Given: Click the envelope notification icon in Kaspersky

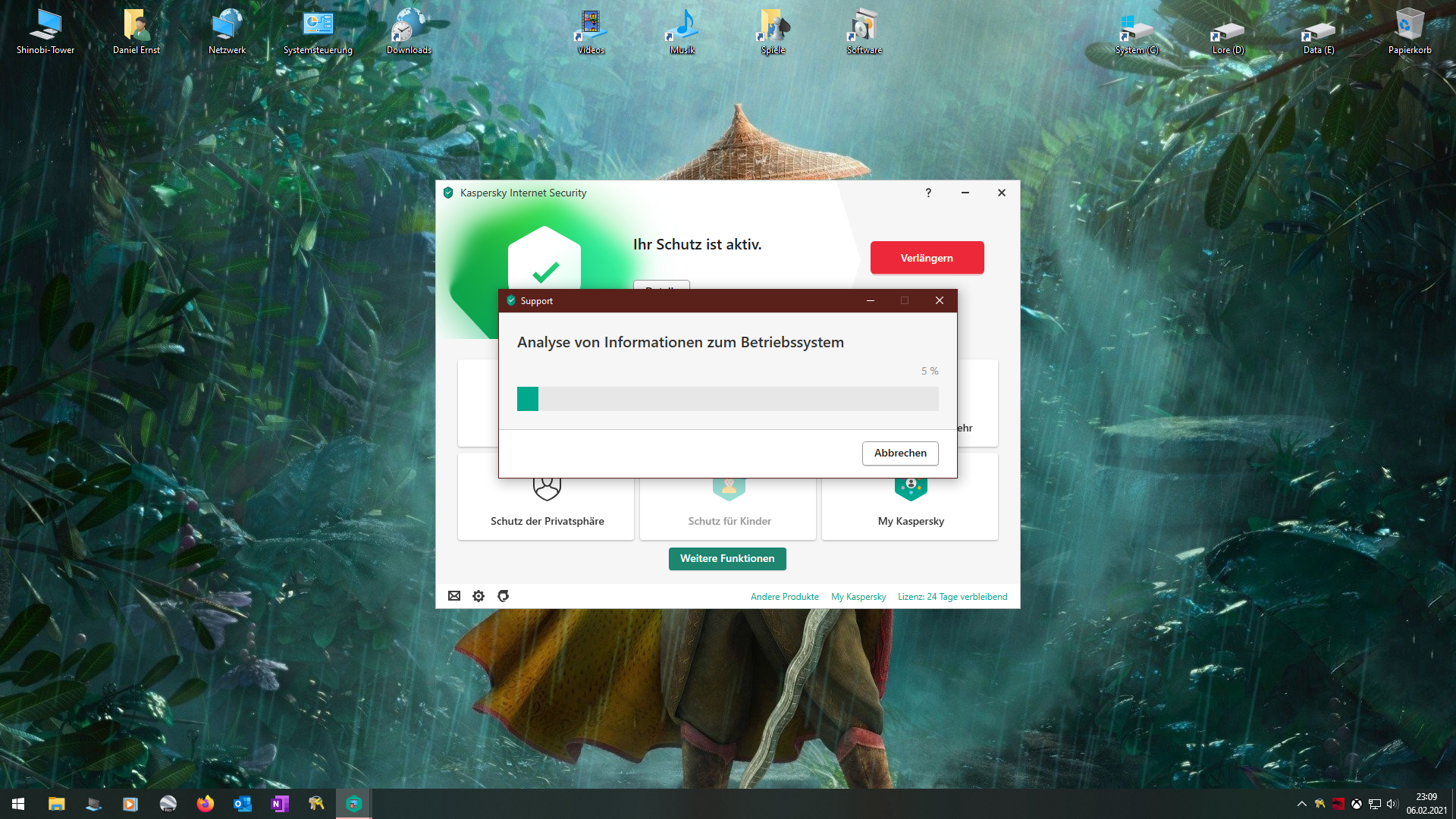Looking at the screenshot, I should coord(454,596).
